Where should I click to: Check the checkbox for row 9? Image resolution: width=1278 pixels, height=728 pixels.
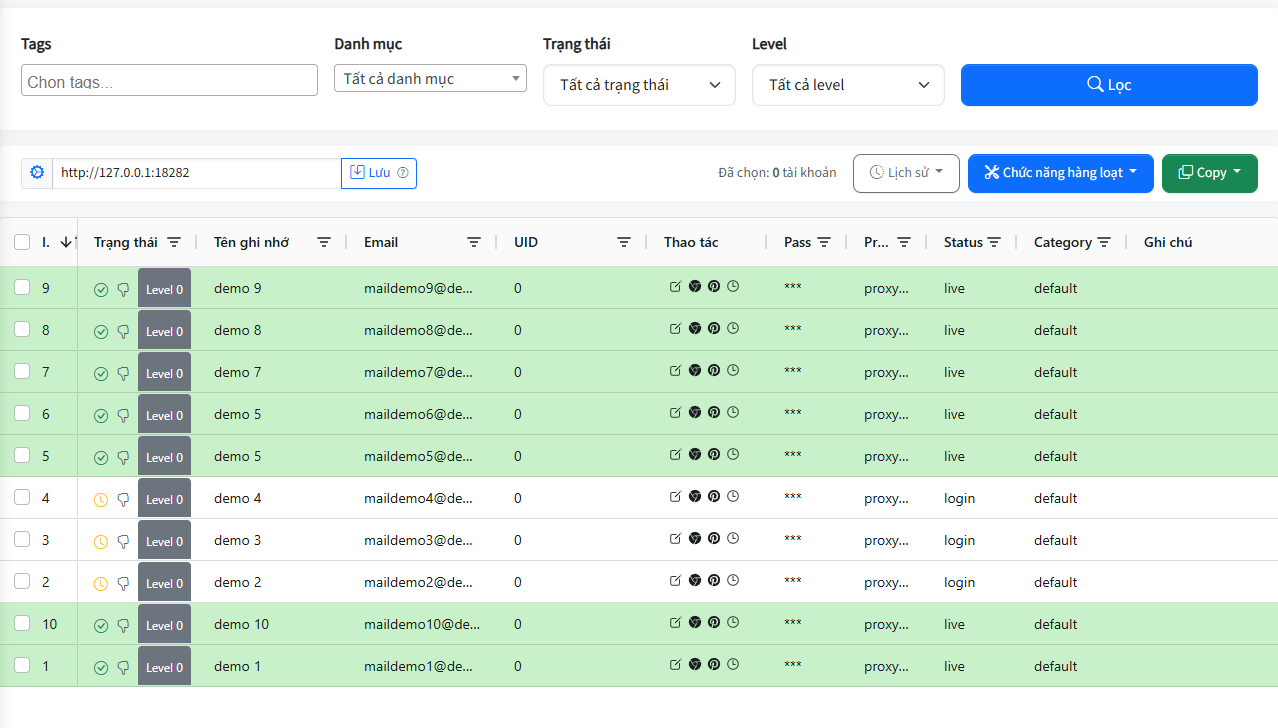(22, 288)
